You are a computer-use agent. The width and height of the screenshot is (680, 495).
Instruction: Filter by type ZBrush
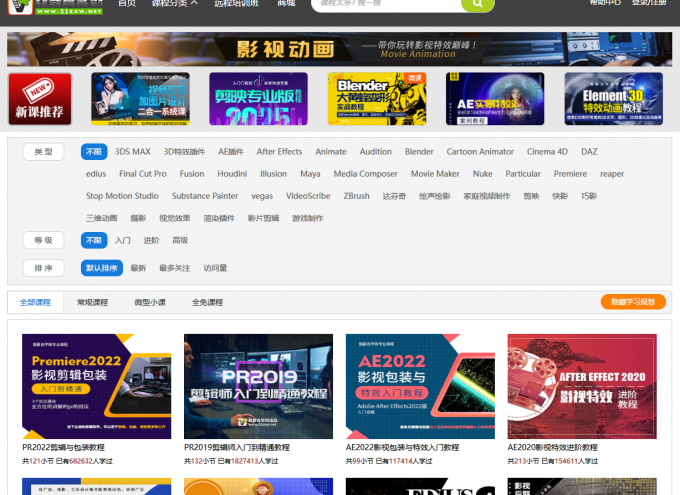[x=356, y=196]
